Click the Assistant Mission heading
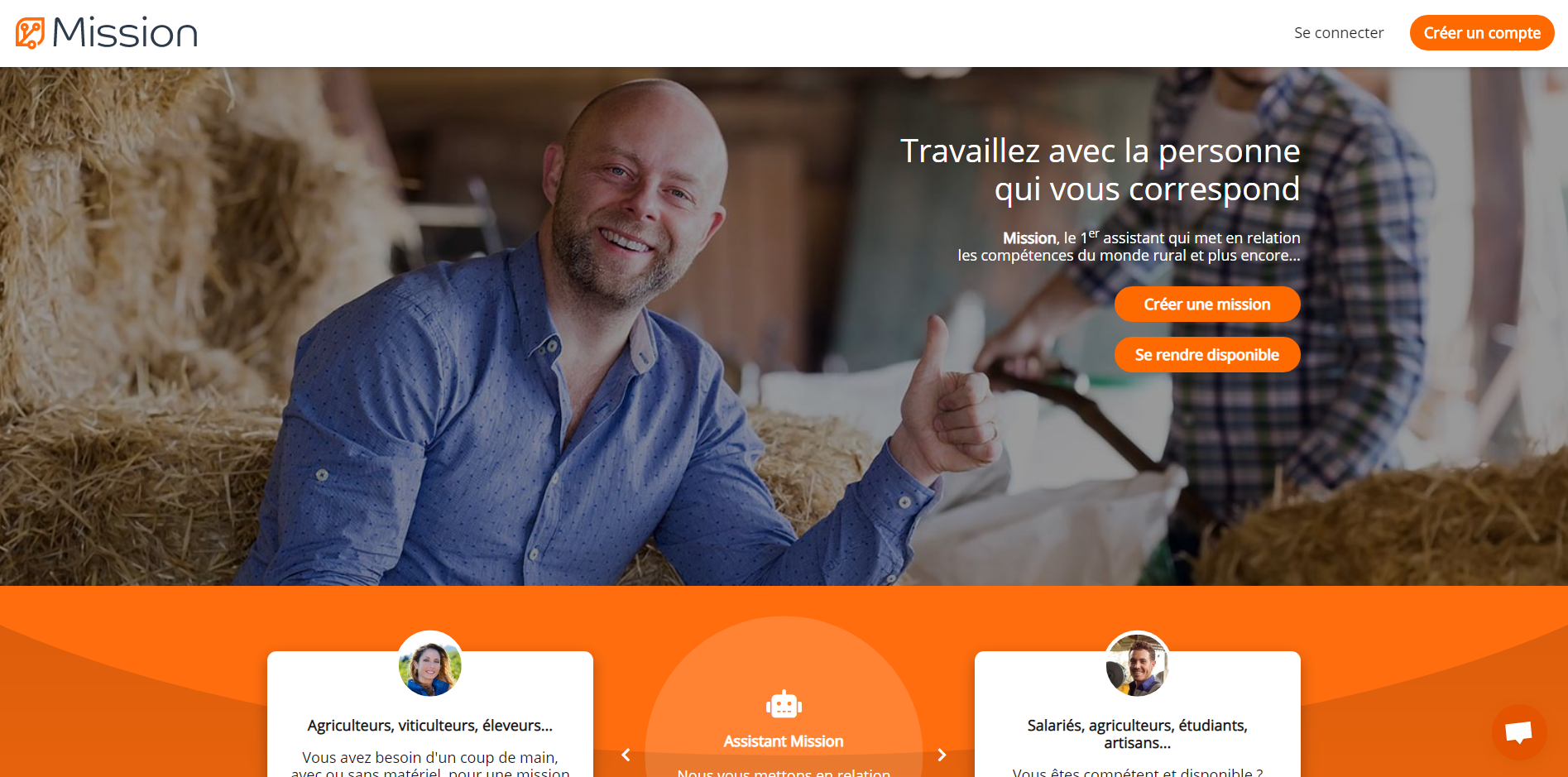Screen dimensions: 1568x777 click(x=784, y=741)
